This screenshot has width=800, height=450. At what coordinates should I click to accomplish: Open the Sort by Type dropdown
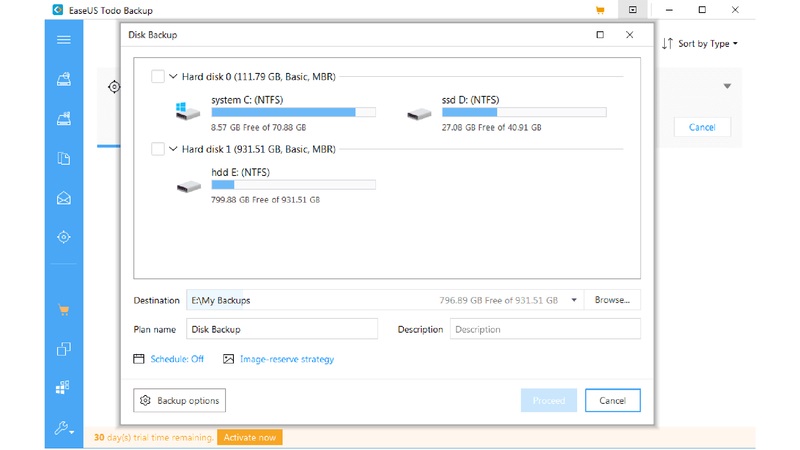(708, 43)
